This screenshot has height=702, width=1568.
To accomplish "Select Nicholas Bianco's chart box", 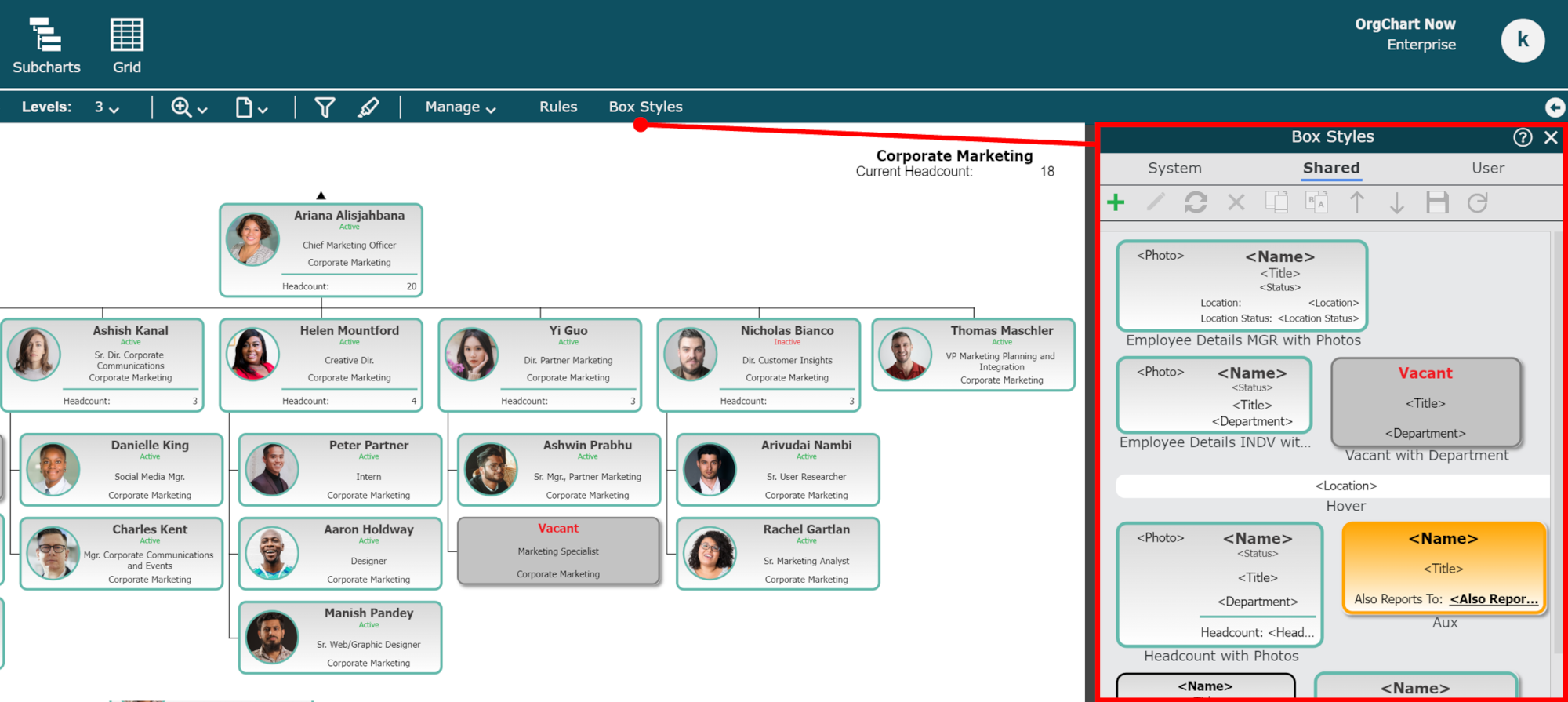I will click(758, 365).
